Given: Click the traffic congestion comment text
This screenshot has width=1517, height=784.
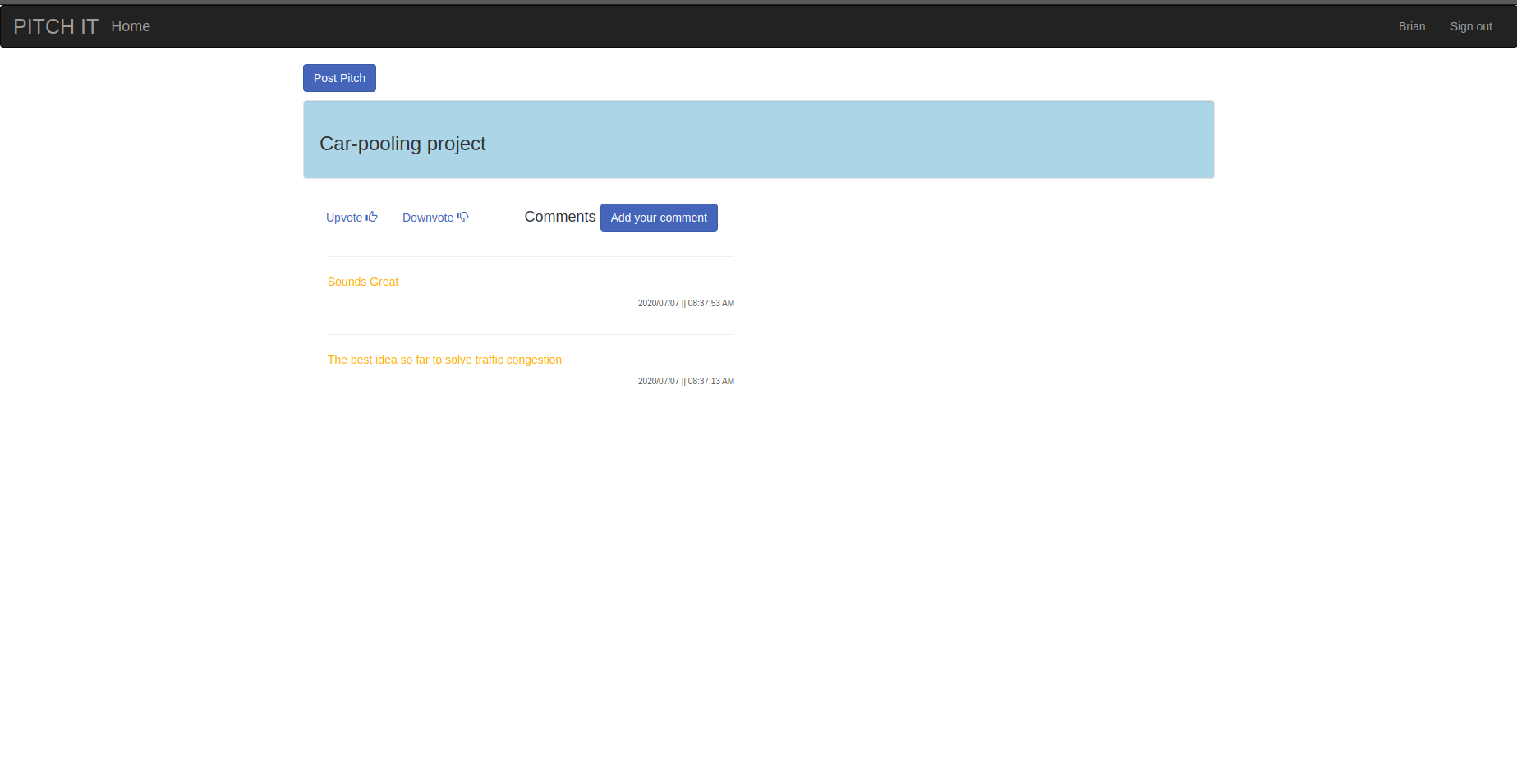Looking at the screenshot, I should (444, 360).
